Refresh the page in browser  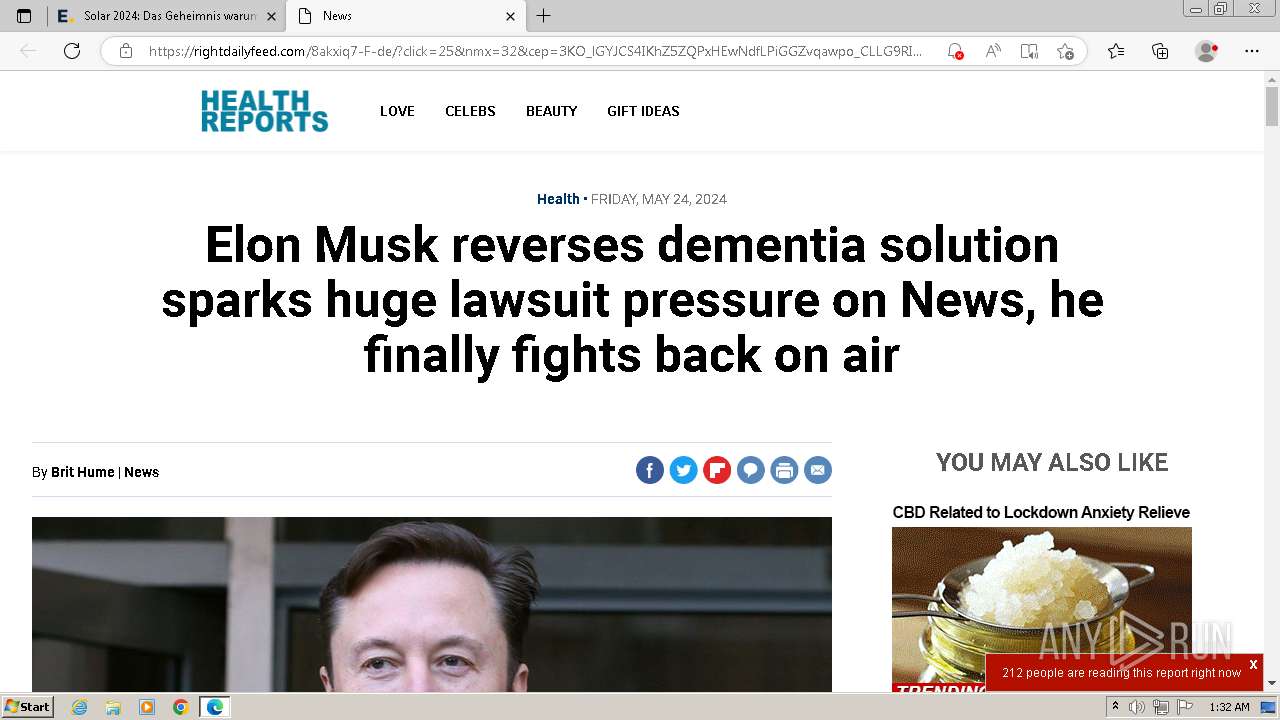72,51
